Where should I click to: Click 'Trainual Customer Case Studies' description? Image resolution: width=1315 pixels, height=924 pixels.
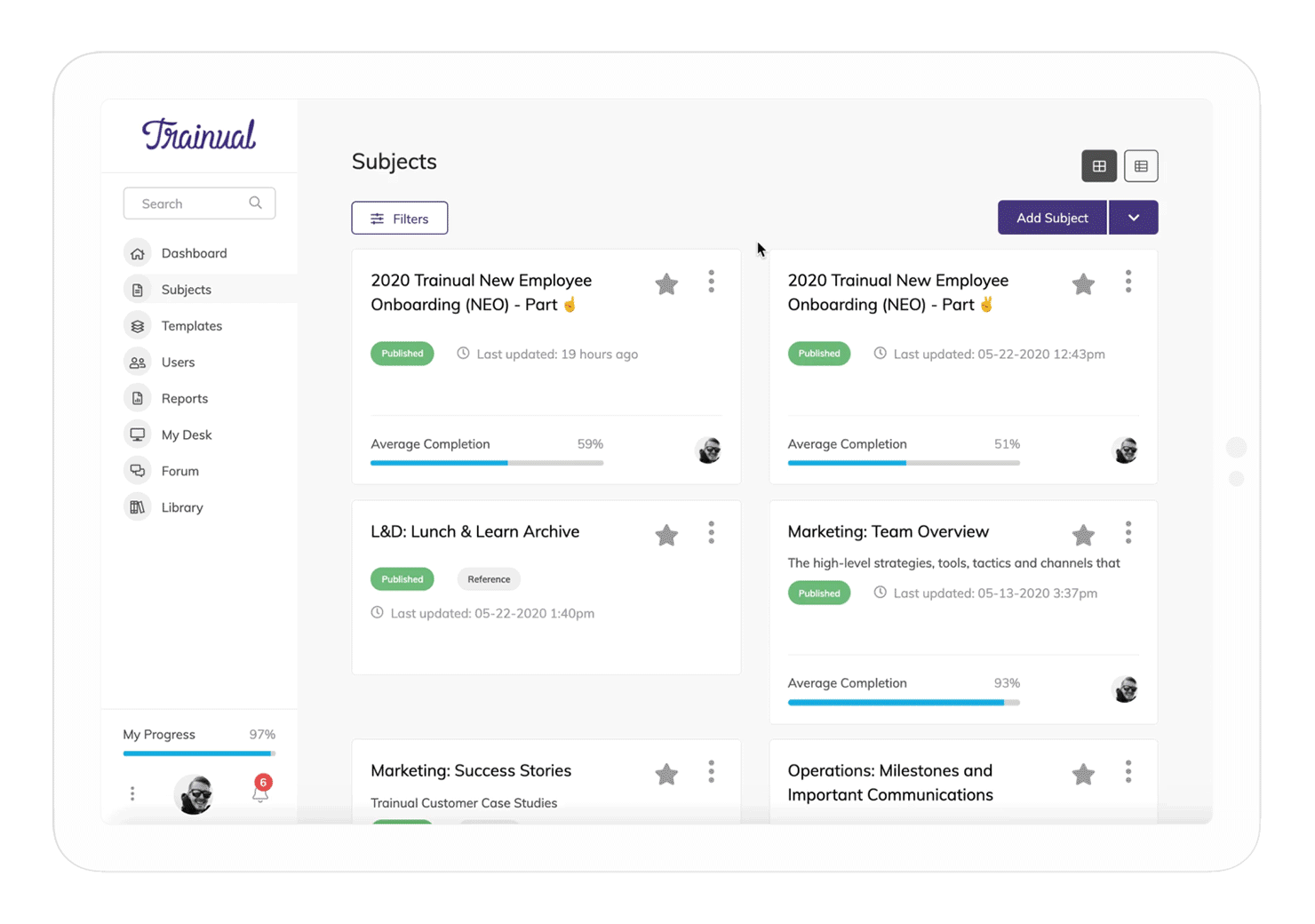pos(464,802)
